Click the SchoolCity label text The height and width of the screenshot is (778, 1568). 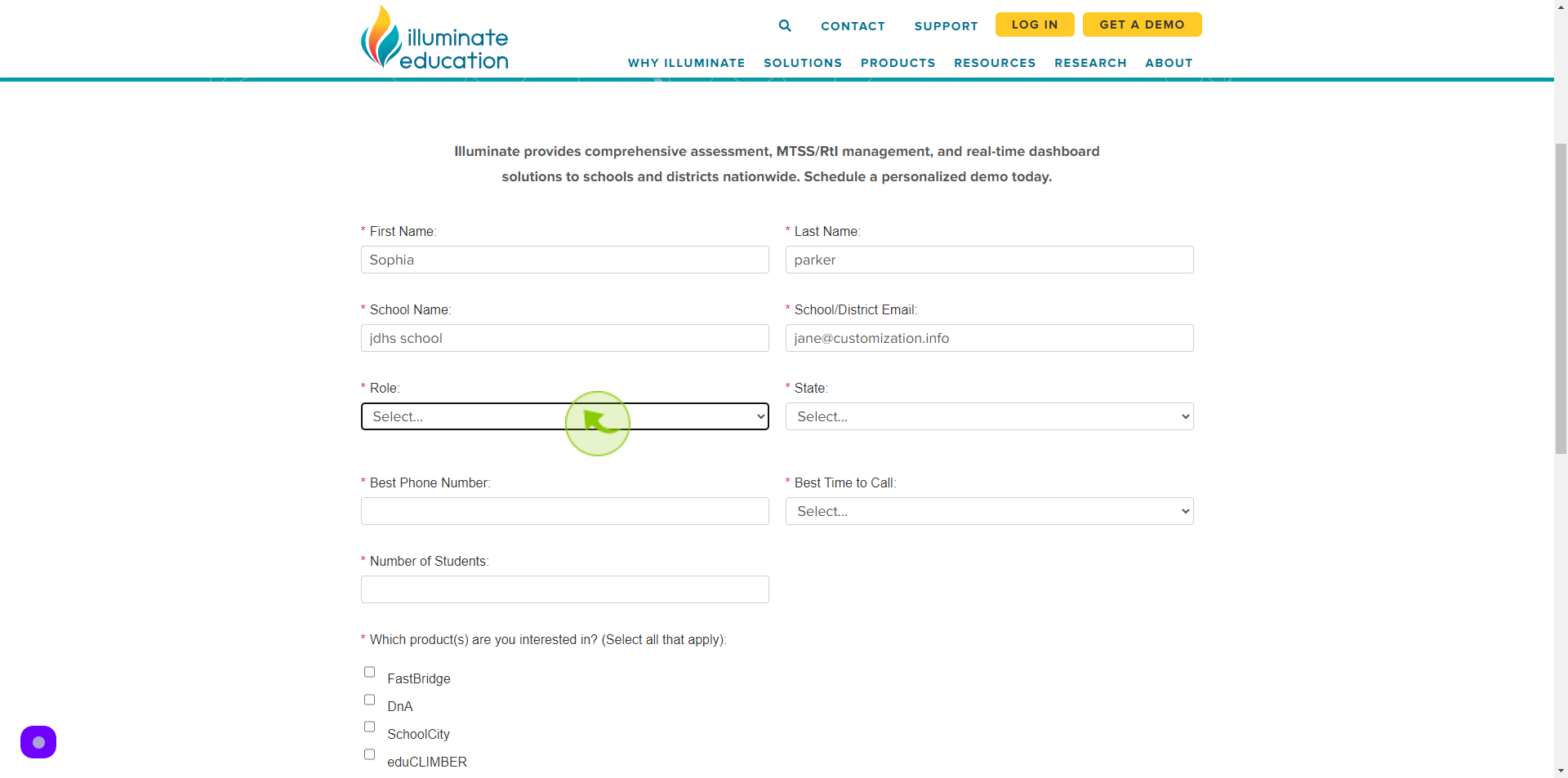coord(418,734)
